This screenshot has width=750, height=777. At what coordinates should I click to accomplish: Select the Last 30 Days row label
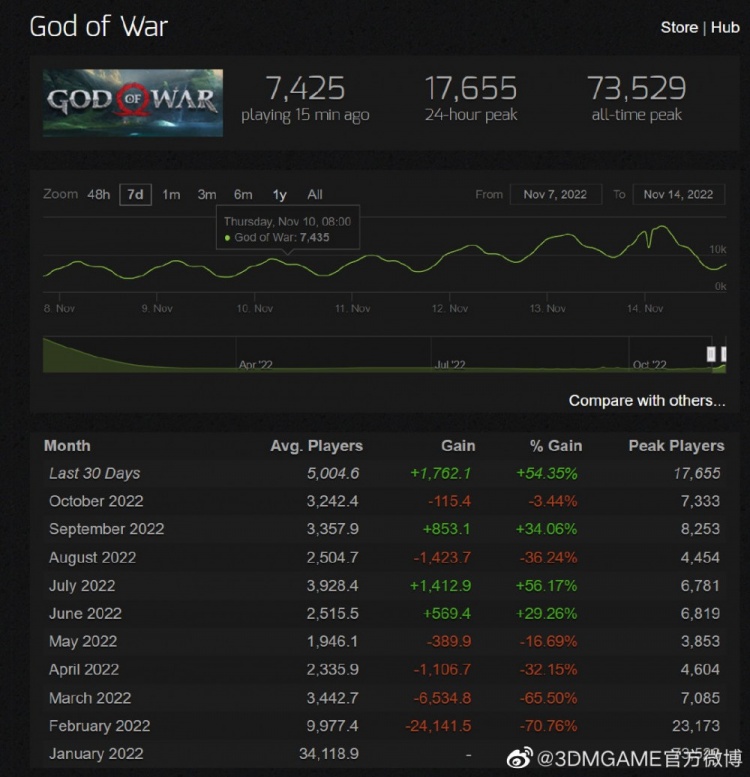click(x=95, y=473)
